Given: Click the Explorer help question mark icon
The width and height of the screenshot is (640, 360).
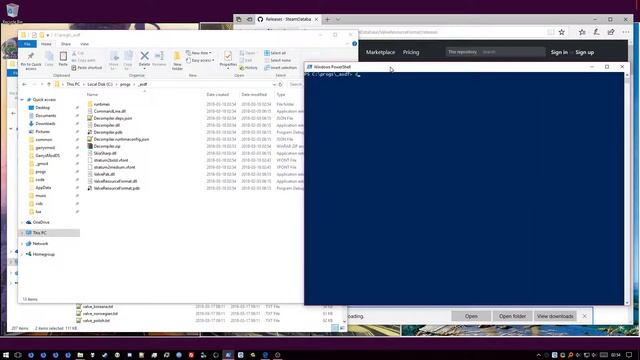Looking at the screenshot, I should tap(354, 44).
